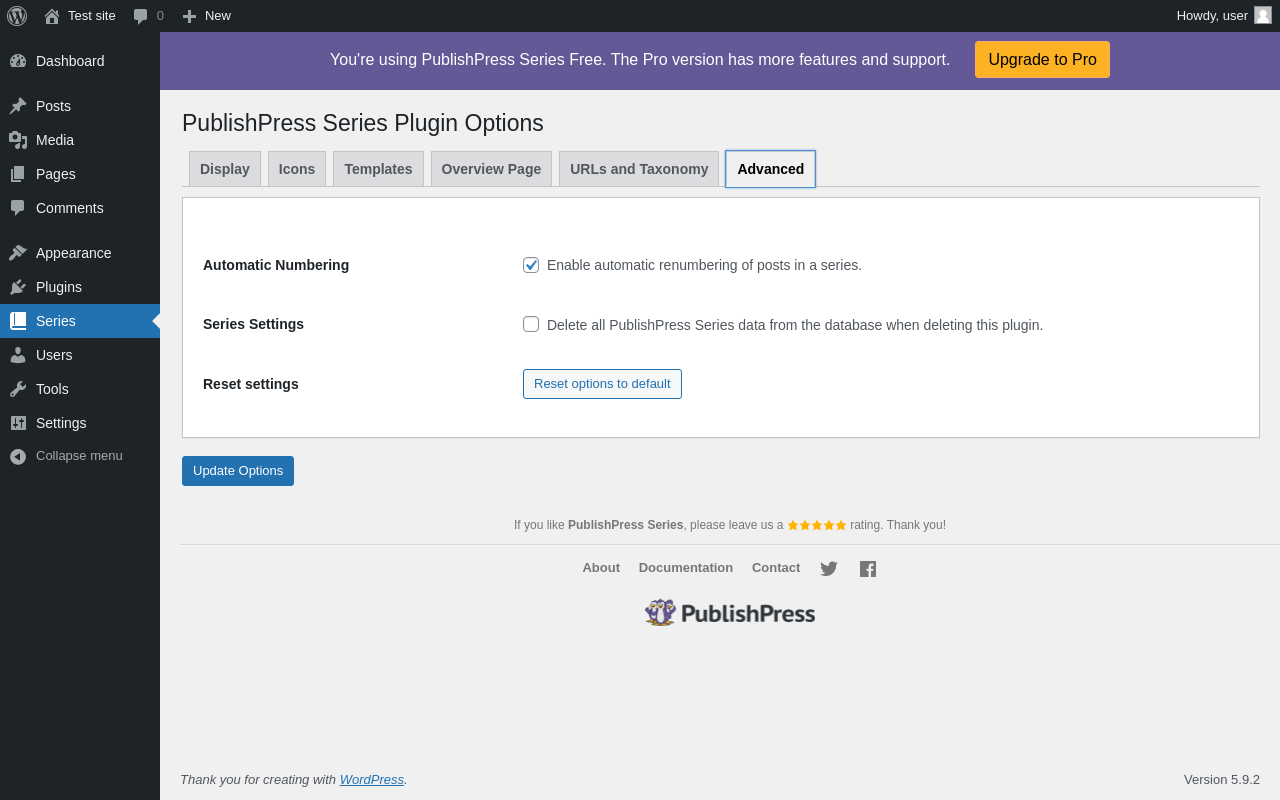1280x800 pixels.
Task: Click the Users person icon
Action: (18, 355)
